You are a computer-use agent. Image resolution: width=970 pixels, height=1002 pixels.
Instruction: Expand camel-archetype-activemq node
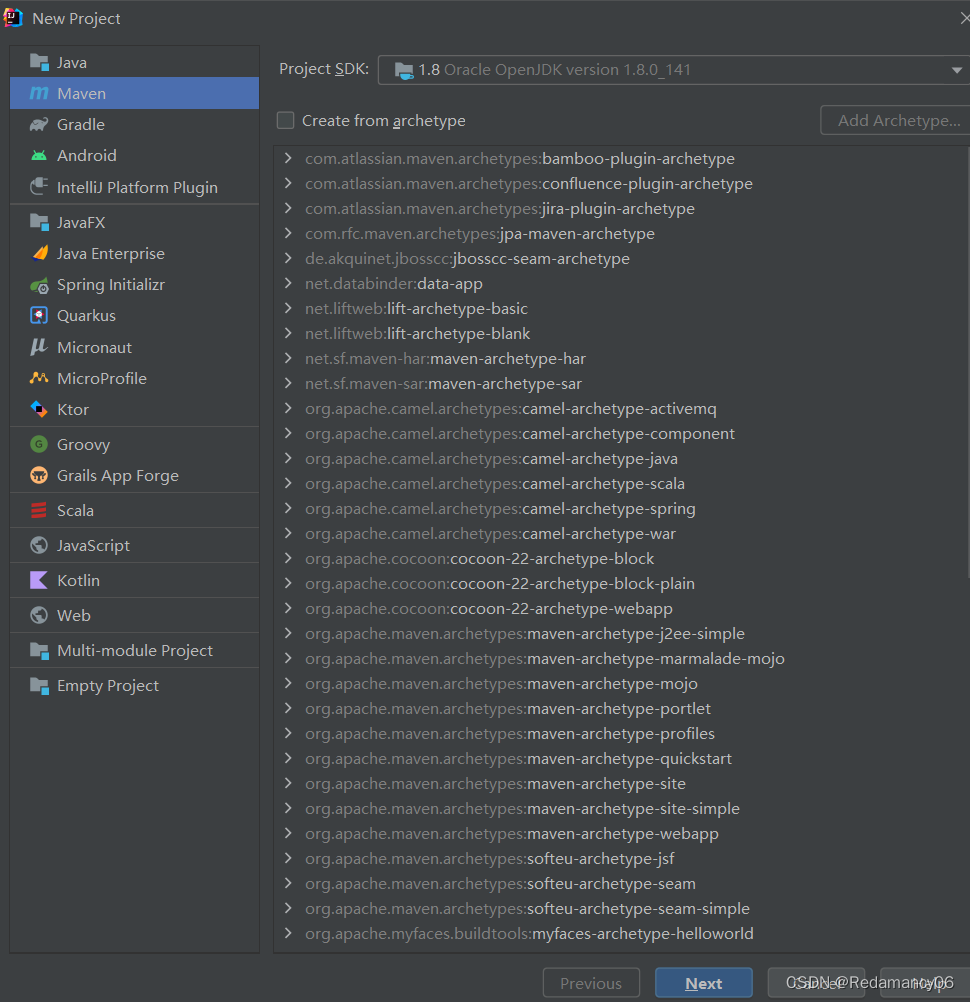288,408
